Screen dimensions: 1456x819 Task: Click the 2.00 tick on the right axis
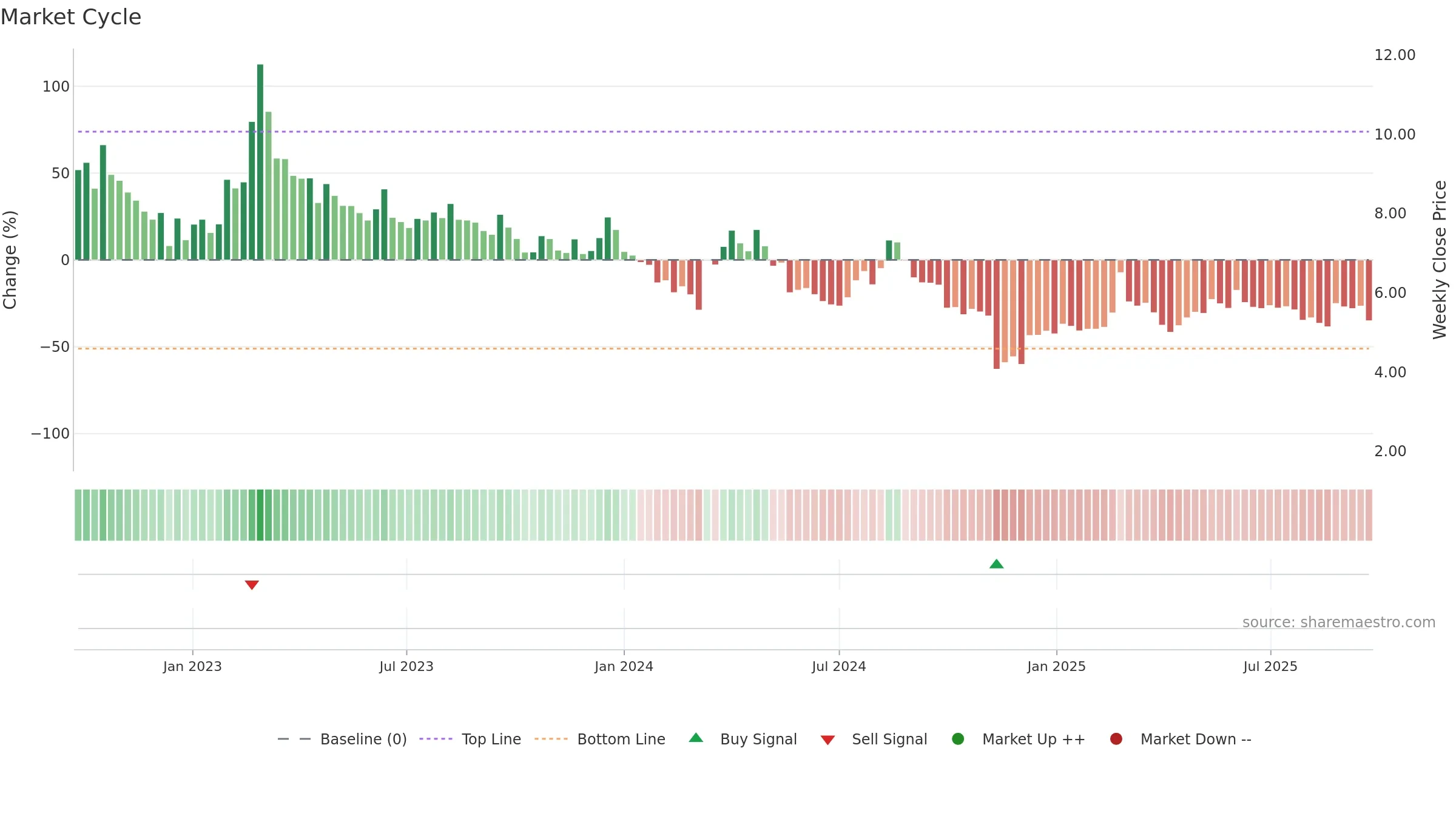tap(1390, 451)
